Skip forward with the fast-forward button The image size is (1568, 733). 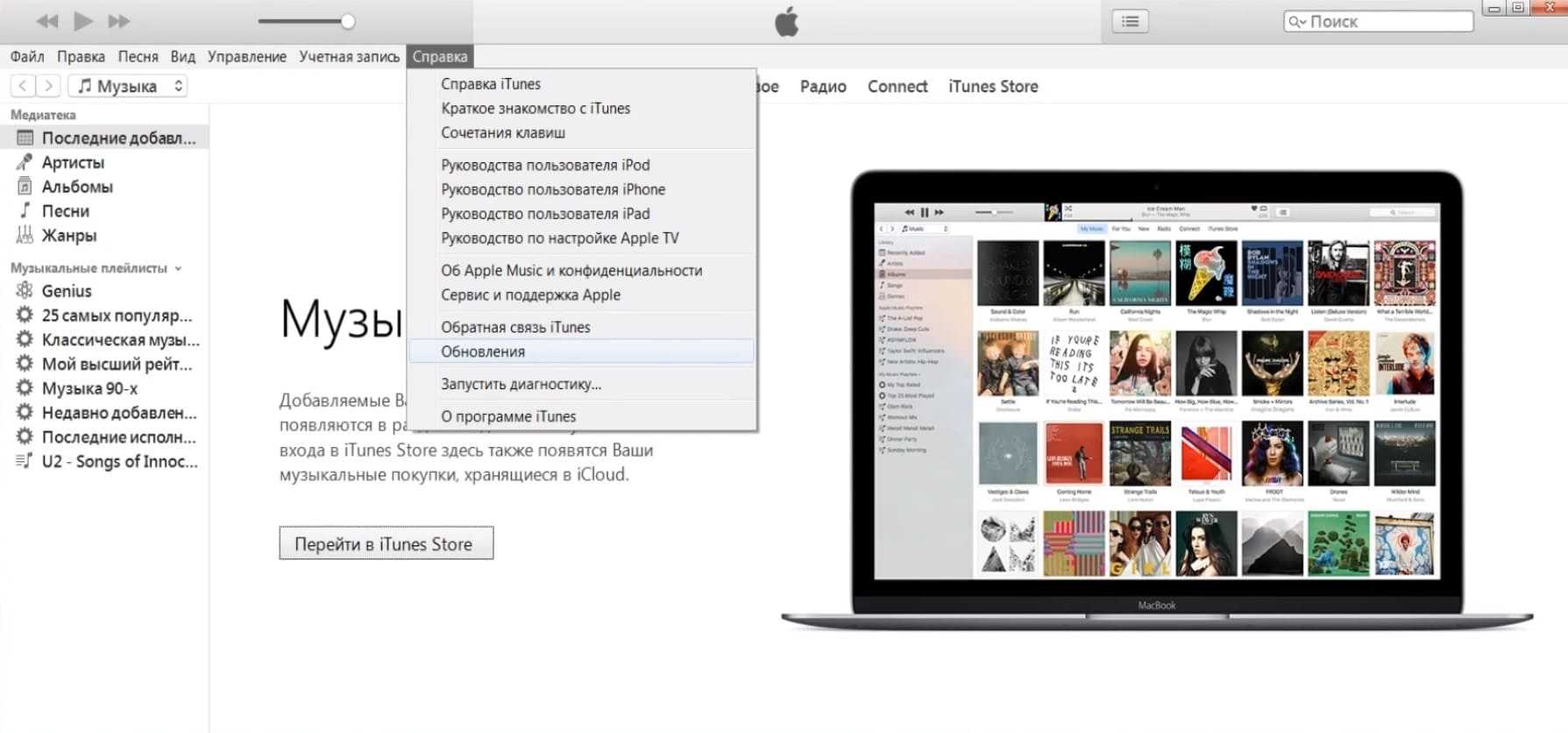(x=119, y=21)
